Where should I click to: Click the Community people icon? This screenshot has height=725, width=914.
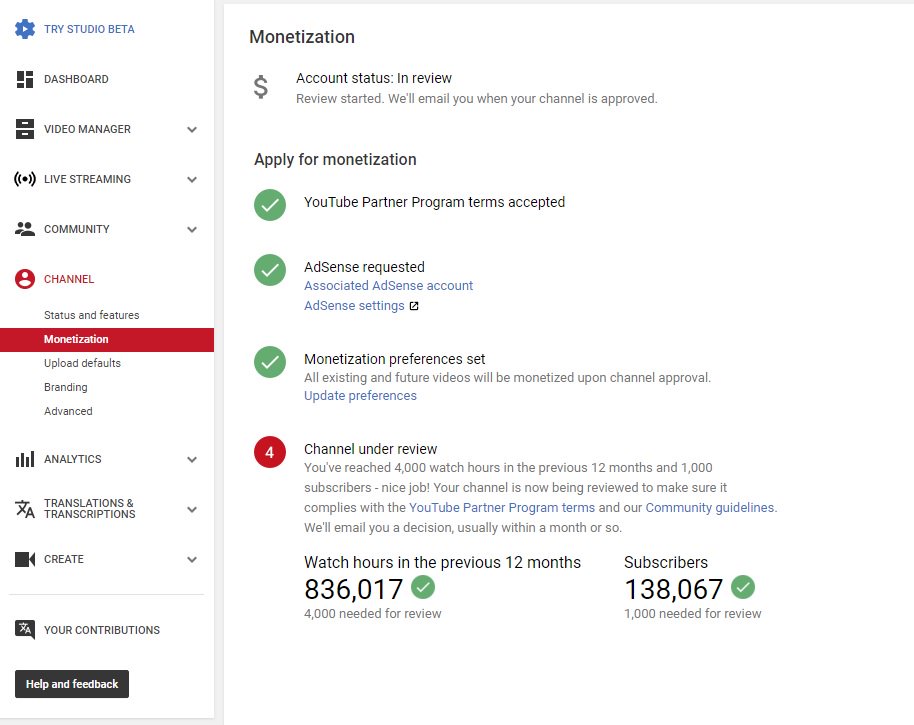coord(24,229)
